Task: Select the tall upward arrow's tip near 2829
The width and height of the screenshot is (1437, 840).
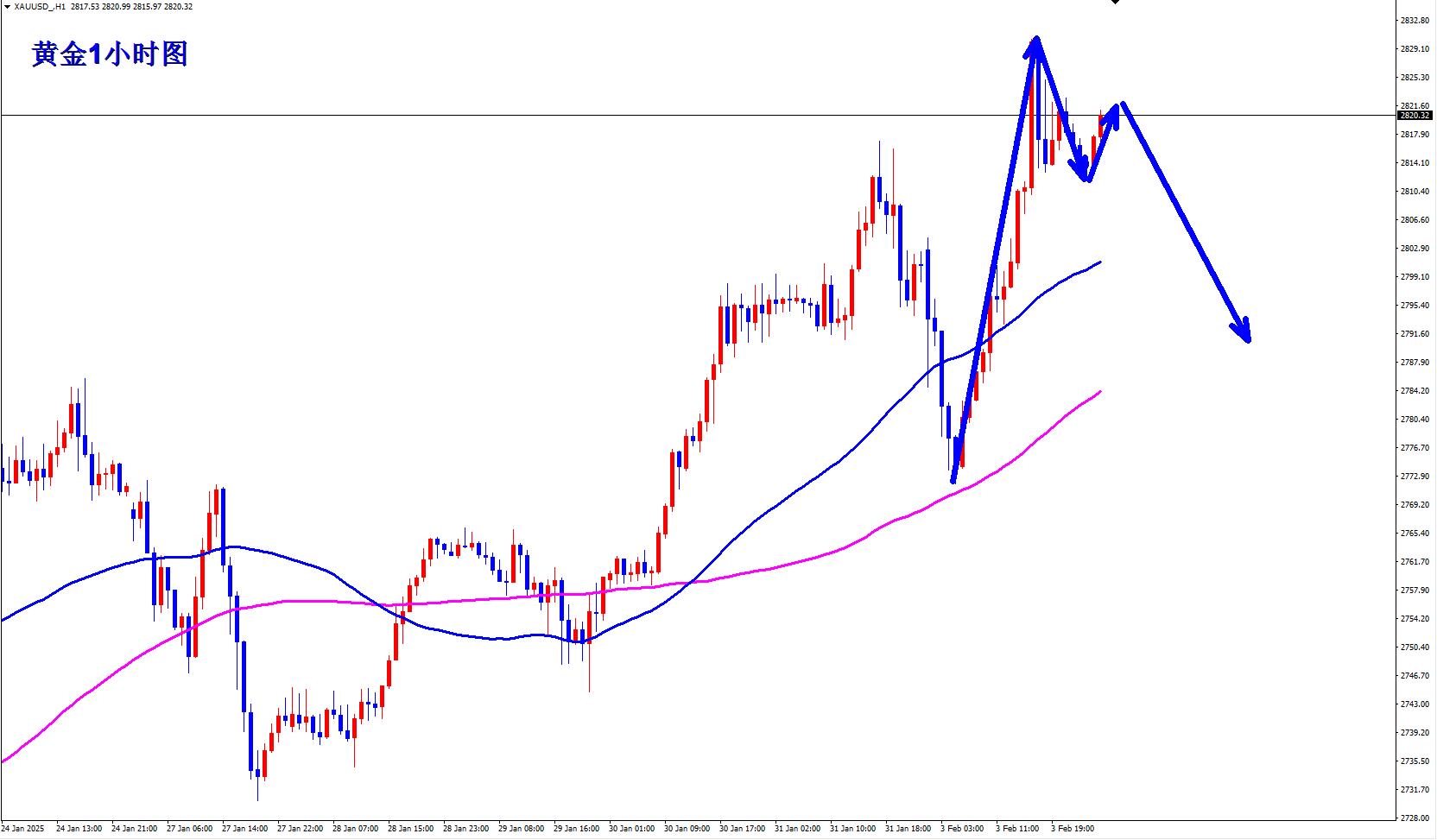Action: click(x=1035, y=43)
